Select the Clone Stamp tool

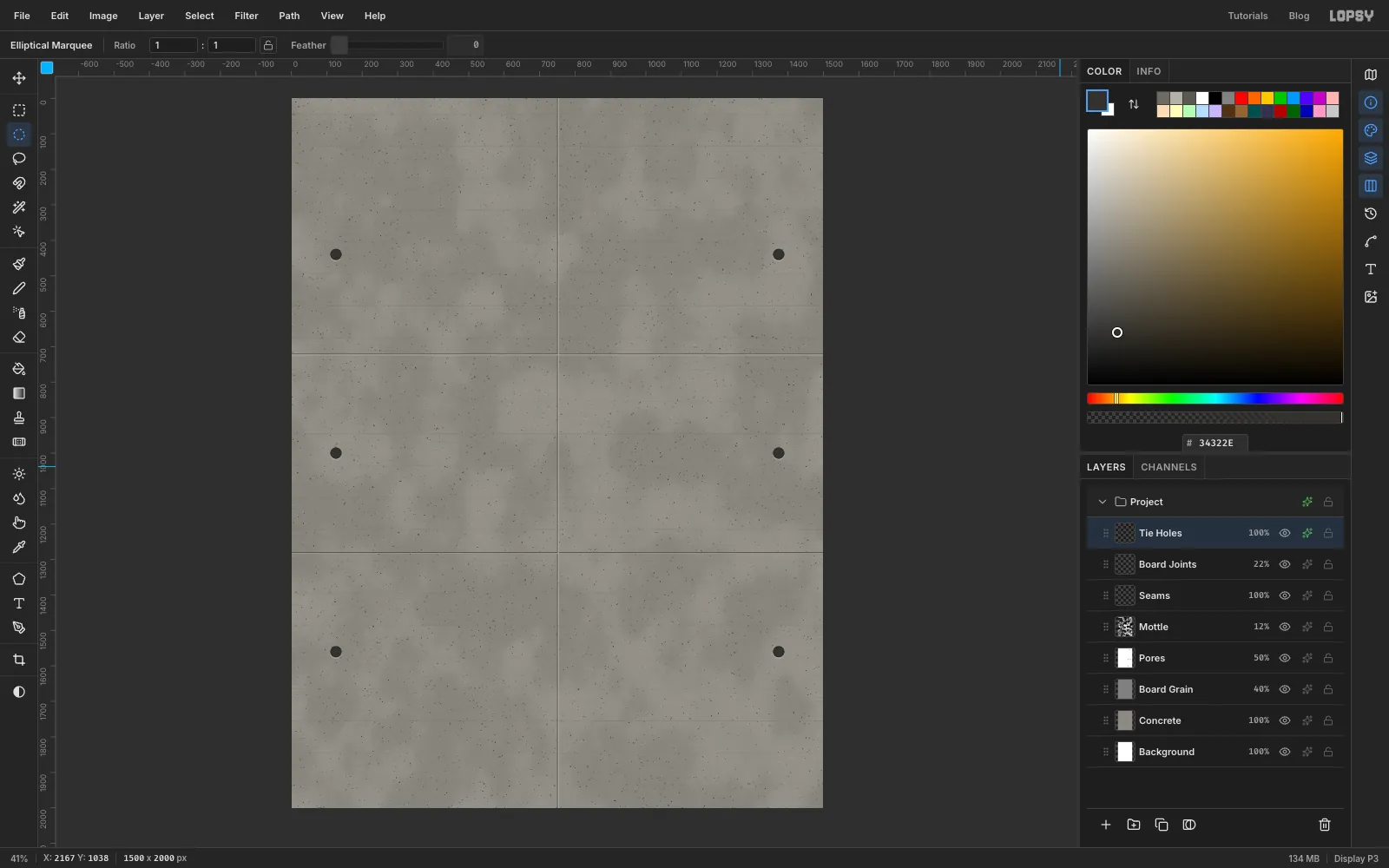point(19,418)
